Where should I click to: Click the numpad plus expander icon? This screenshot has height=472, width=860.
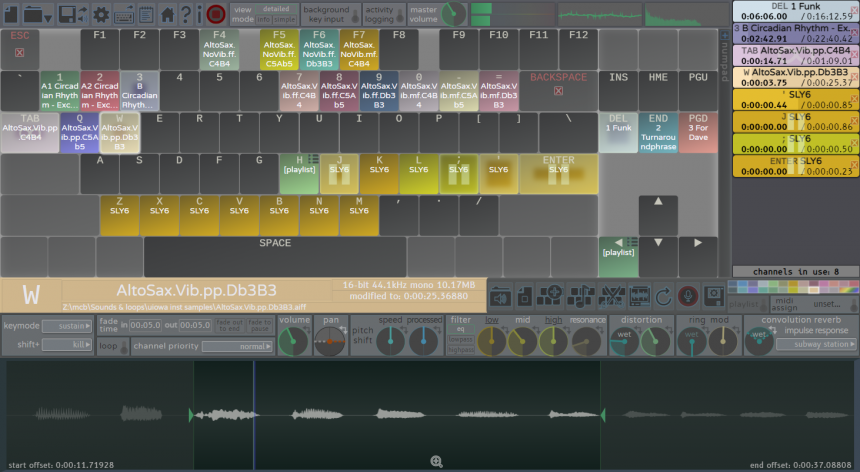point(724,36)
